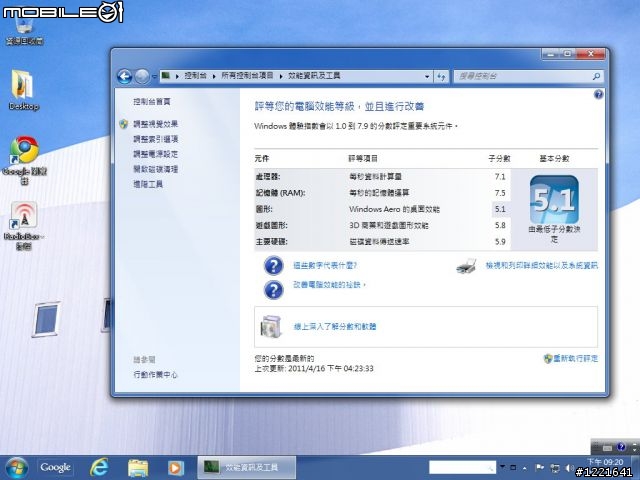This screenshot has height=480, width=640.
Task: Select 所有控制台項目 in the breadcrumb
Action: (247, 76)
